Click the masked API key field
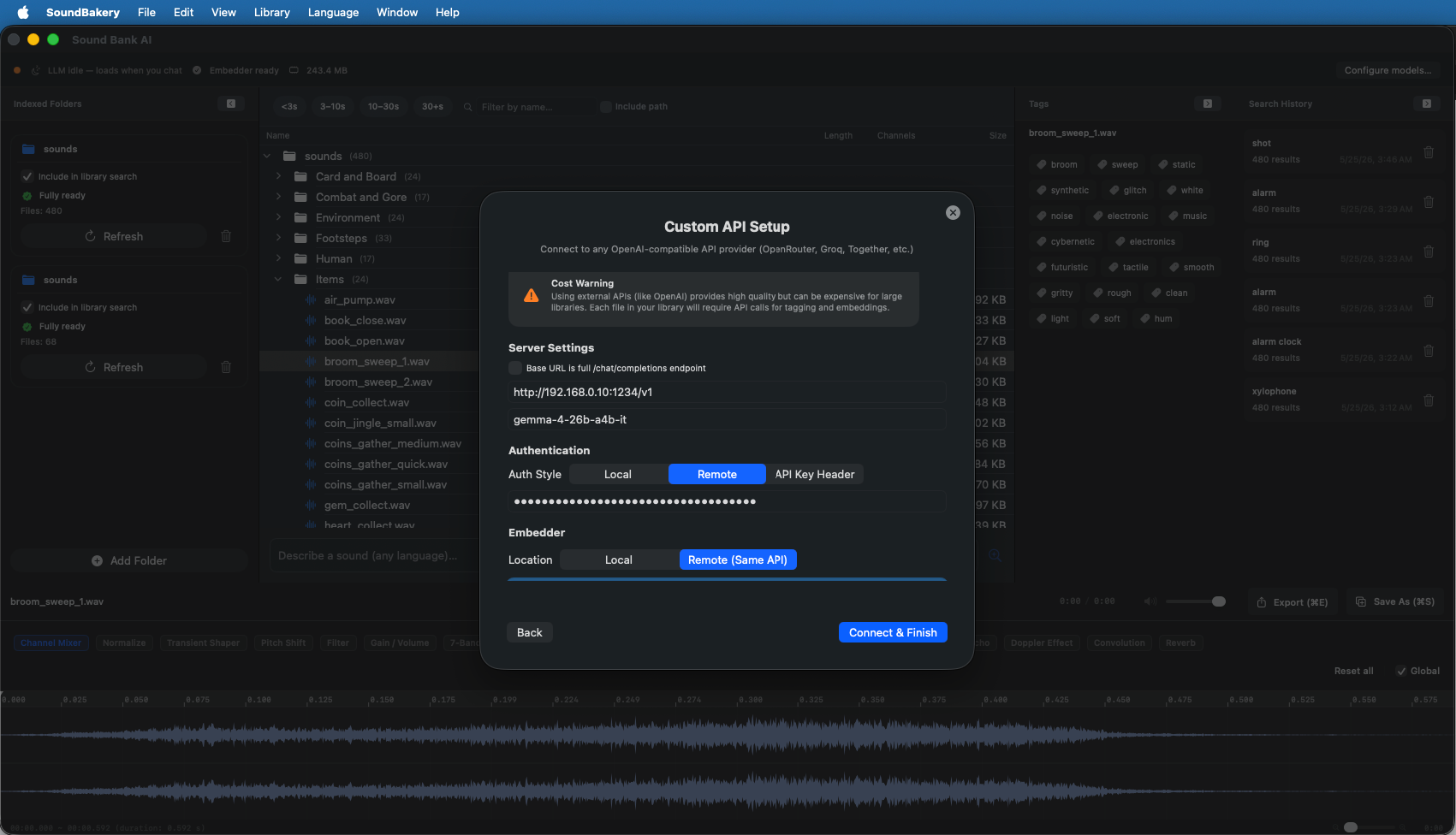This screenshot has width=1456, height=835. (727, 501)
